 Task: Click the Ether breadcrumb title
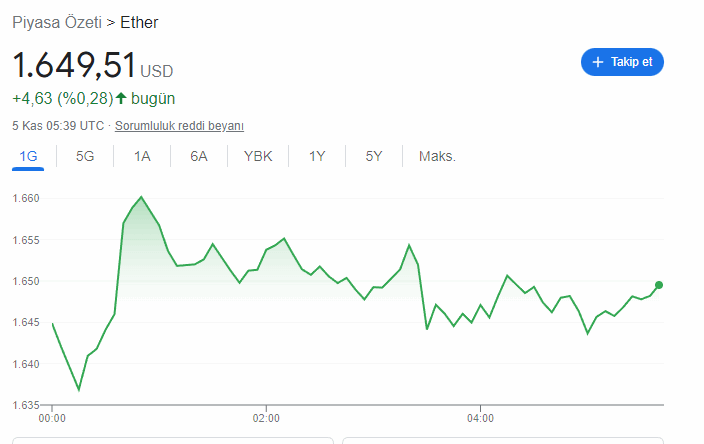coord(139,22)
